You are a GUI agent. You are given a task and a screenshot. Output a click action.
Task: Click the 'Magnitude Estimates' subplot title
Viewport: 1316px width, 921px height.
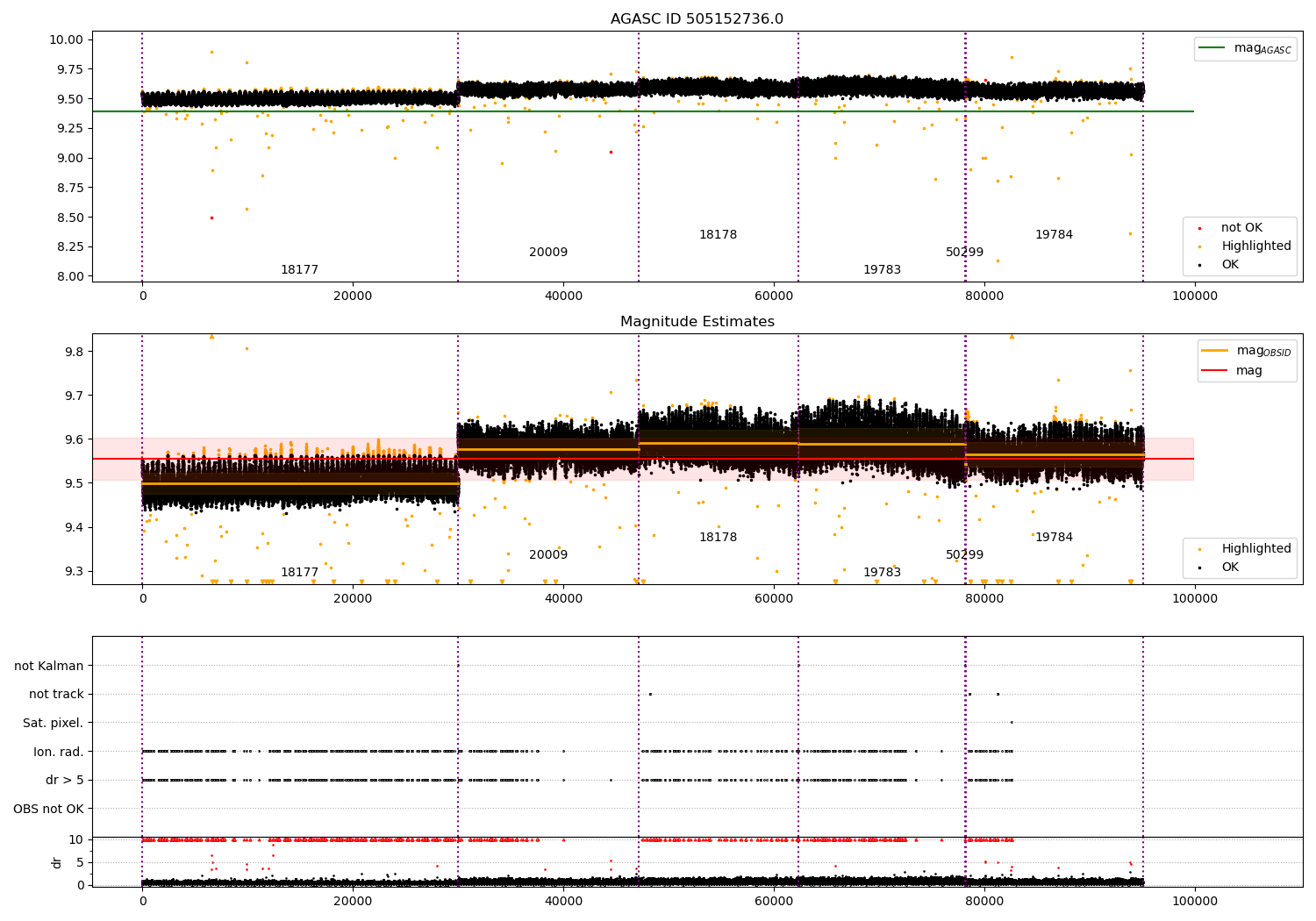(x=697, y=322)
